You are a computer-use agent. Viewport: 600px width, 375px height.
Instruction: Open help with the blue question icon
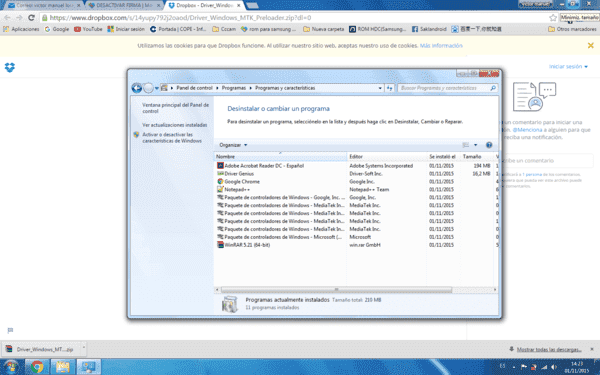click(x=489, y=145)
